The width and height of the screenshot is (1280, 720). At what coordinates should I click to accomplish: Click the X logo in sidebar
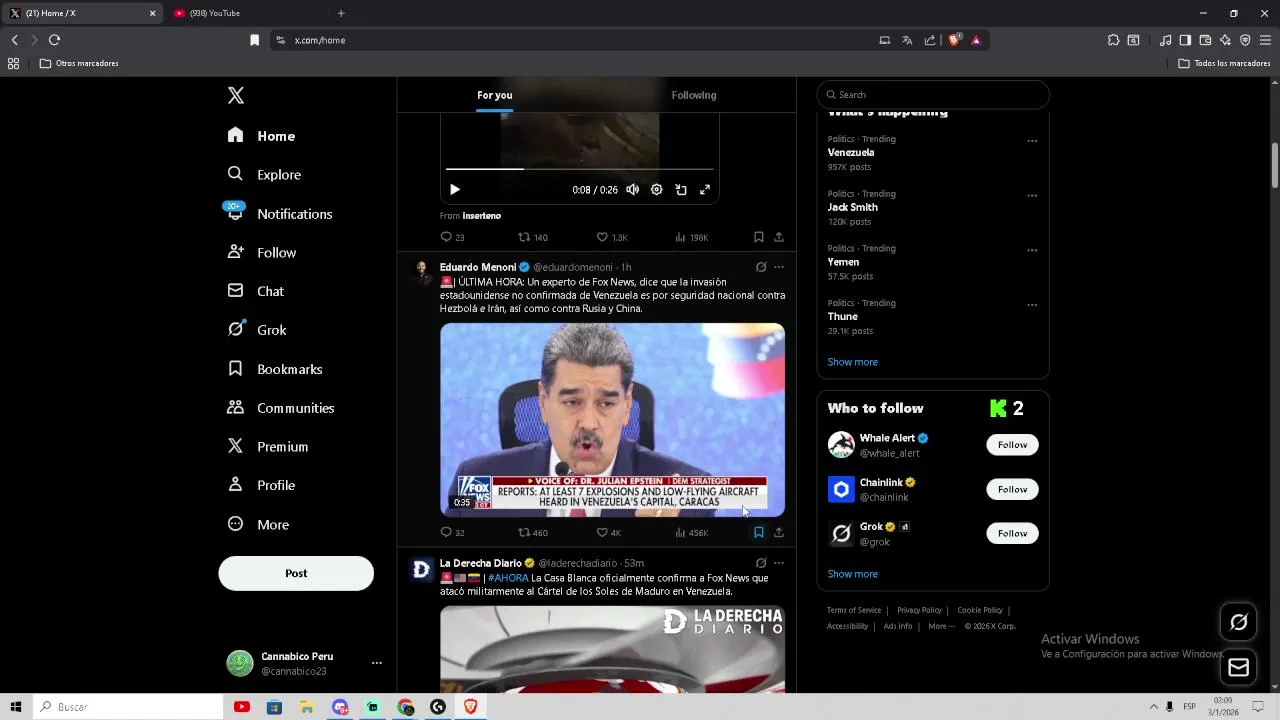coord(236,95)
